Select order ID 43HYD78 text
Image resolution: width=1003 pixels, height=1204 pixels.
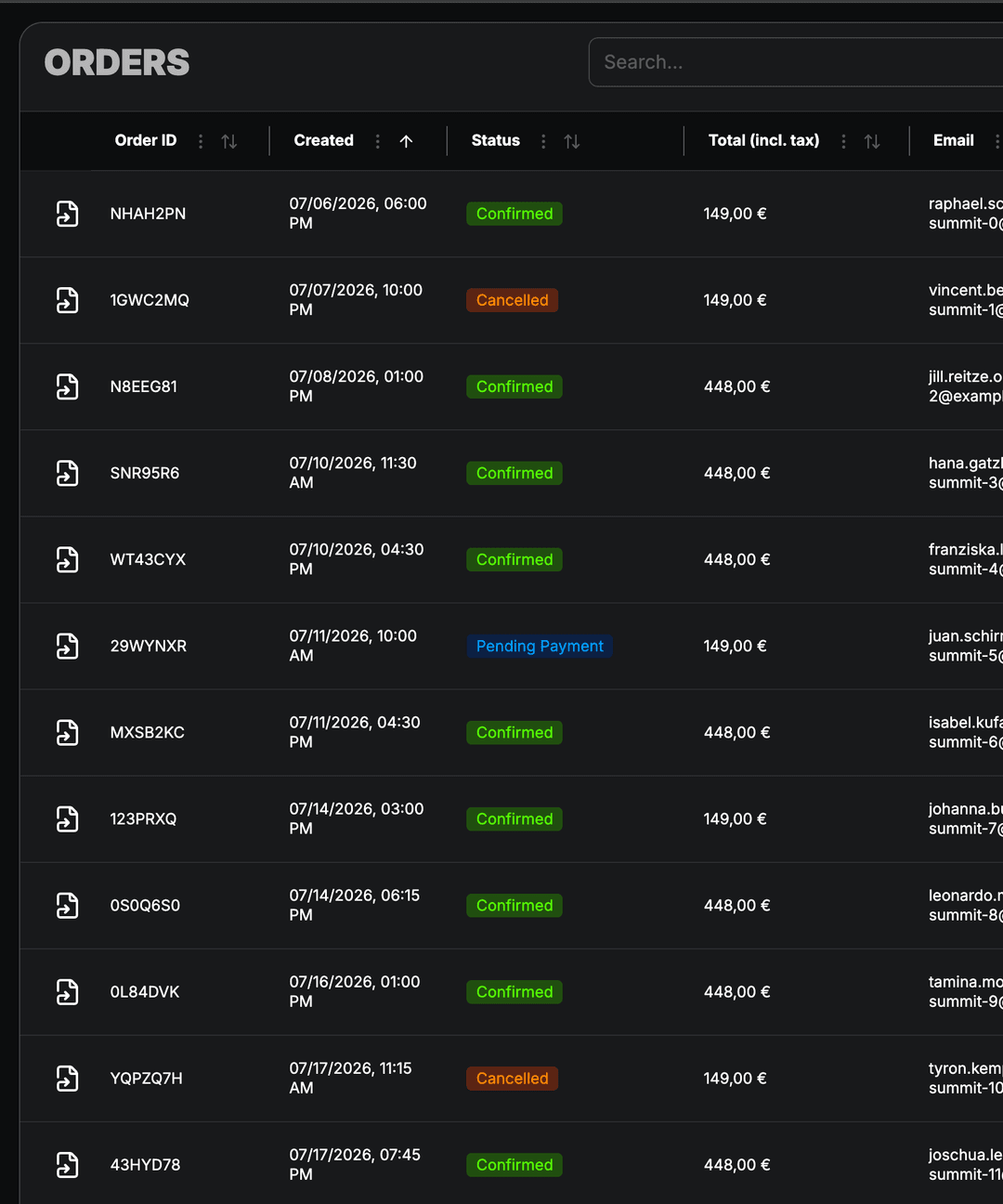point(145,1164)
